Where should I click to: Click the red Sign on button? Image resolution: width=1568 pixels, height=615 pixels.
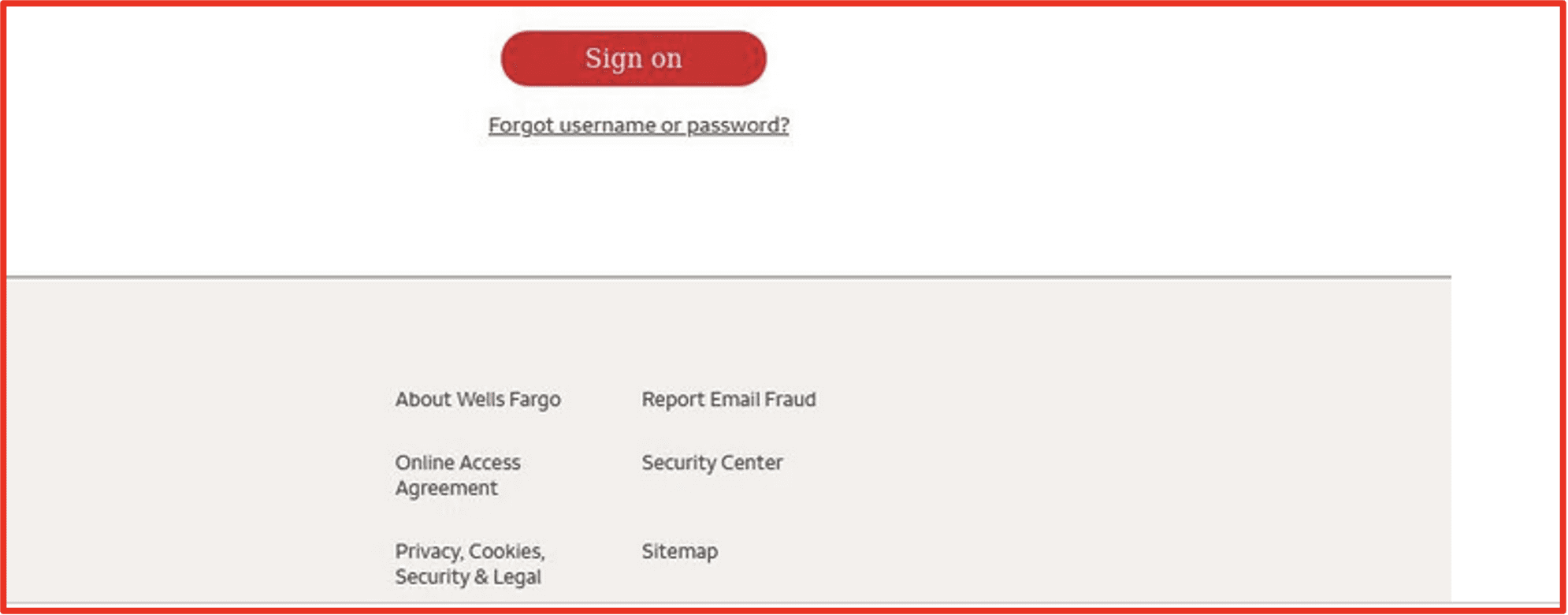tap(634, 58)
